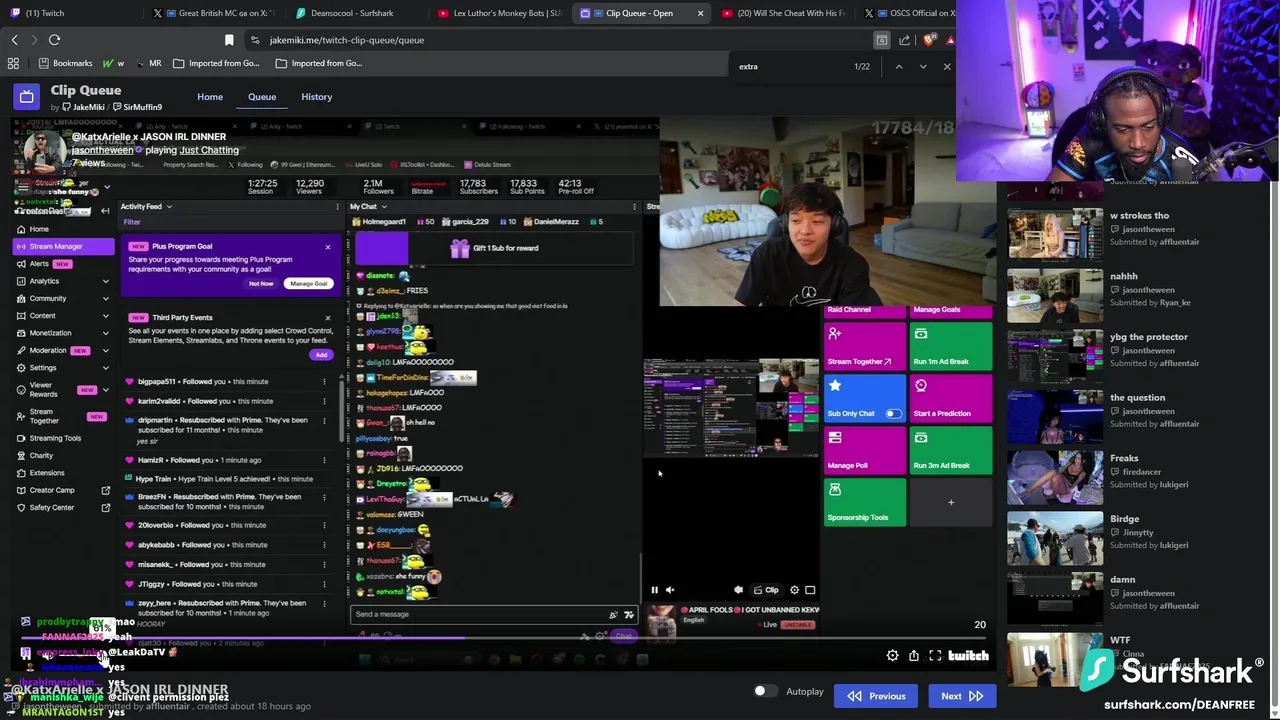Open the 'nahhh' clip thumbnail
The image size is (1280, 720).
pyautogui.click(x=1055, y=294)
